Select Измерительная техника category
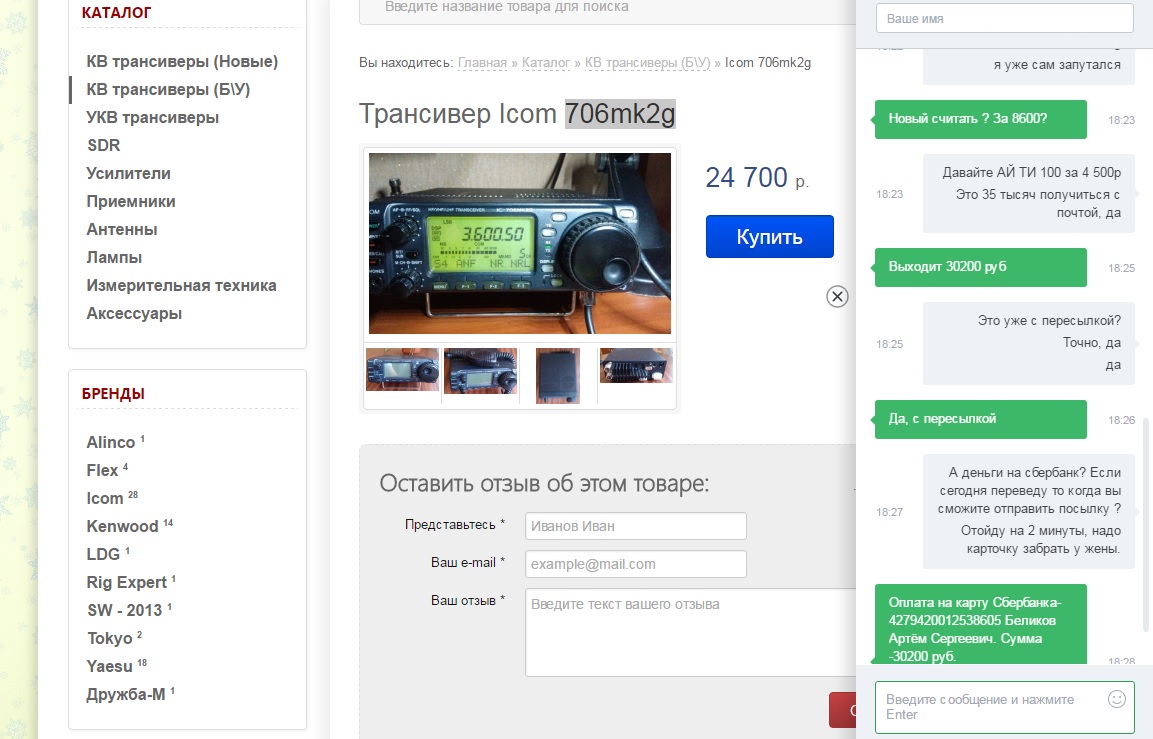Screen dimensions: 1153x739 point(181,285)
